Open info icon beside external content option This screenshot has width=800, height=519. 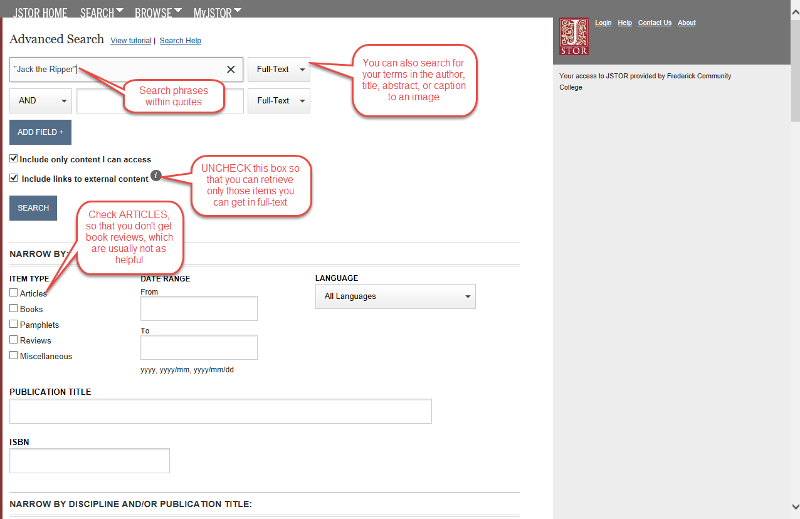pyautogui.click(x=156, y=176)
